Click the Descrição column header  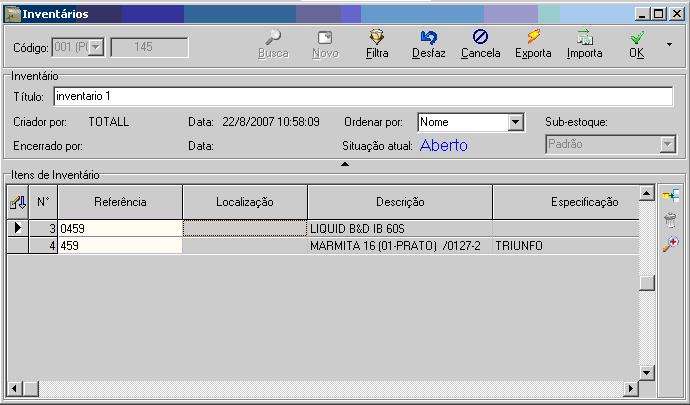[x=400, y=202]
